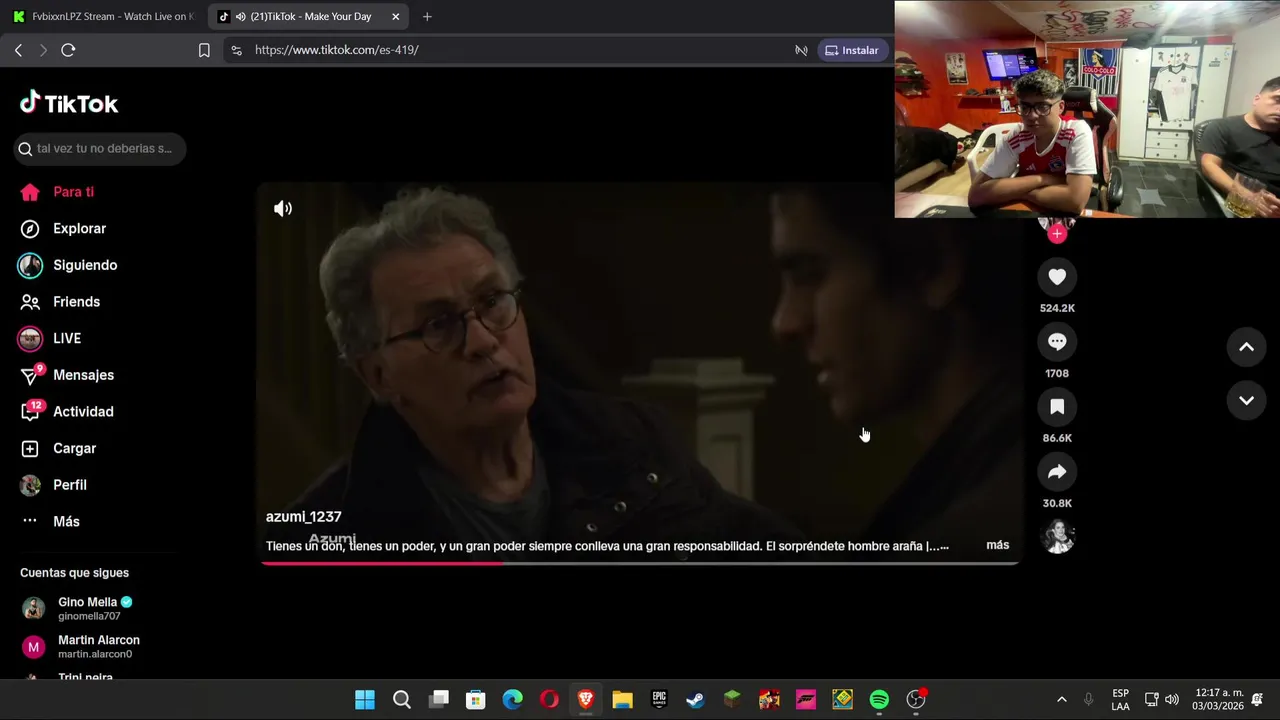The width and height of the screenshot is (1280, 720).
Task: Open comments with the speech bubble icon
Action: (1057, 342)
